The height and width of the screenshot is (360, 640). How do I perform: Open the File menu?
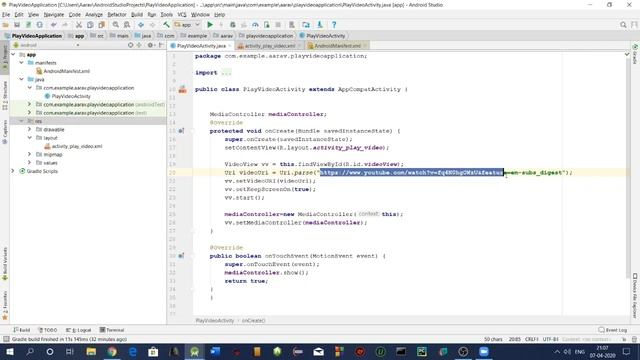[x=6, y=14]
